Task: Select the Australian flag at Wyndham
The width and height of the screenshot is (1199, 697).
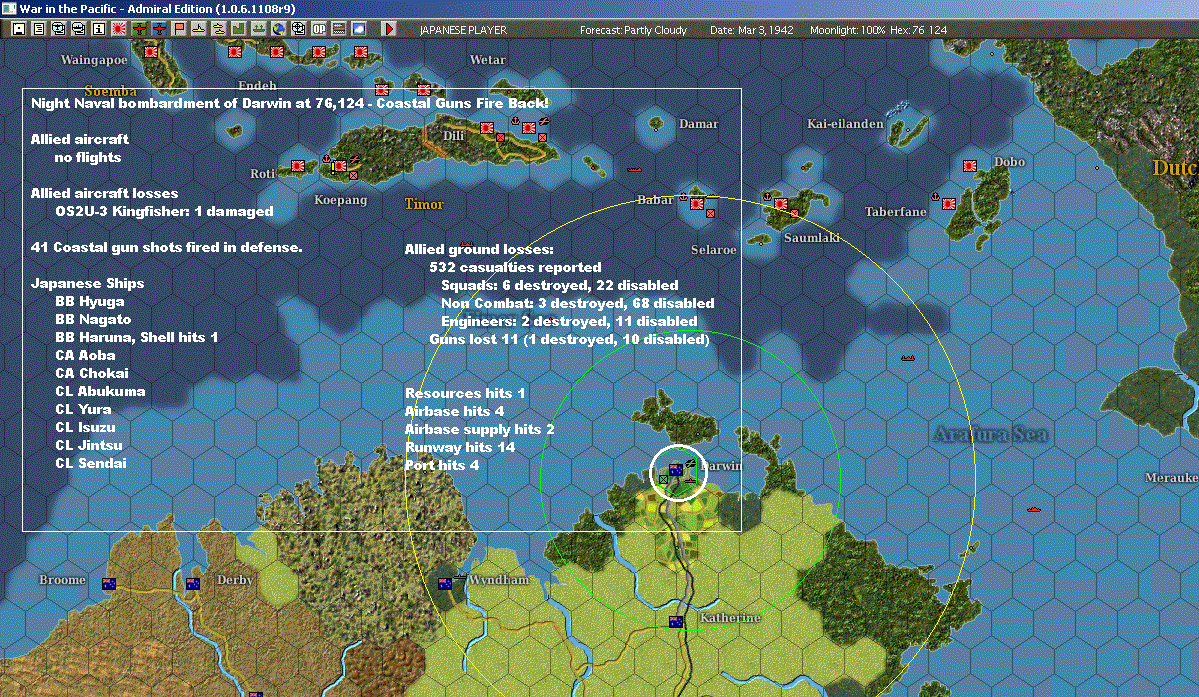Action: [x=444, y=584]
